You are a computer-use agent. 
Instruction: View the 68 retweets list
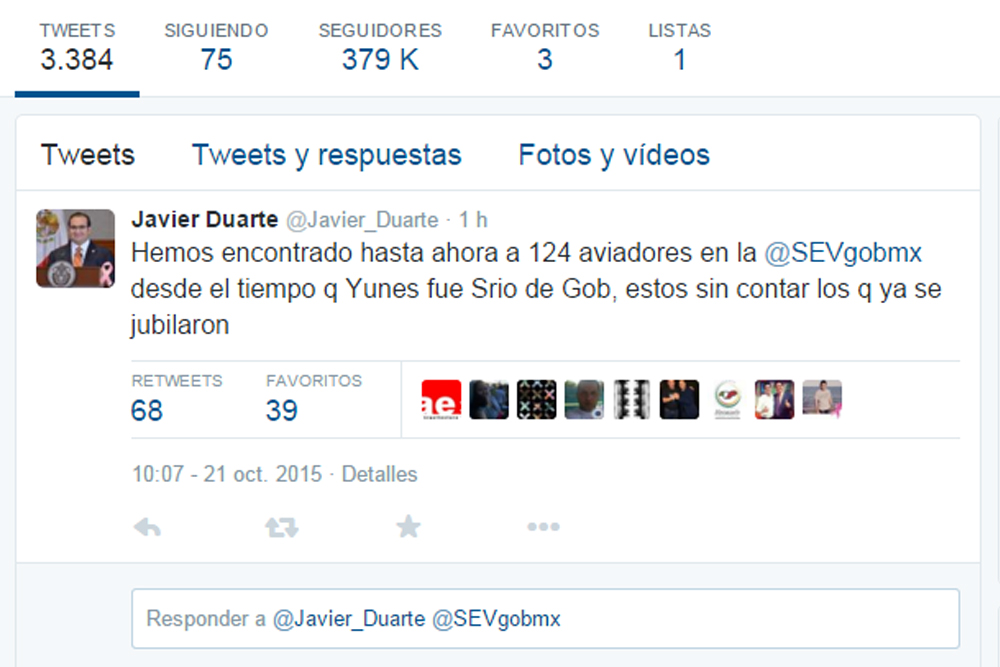[x=177, y=399]
